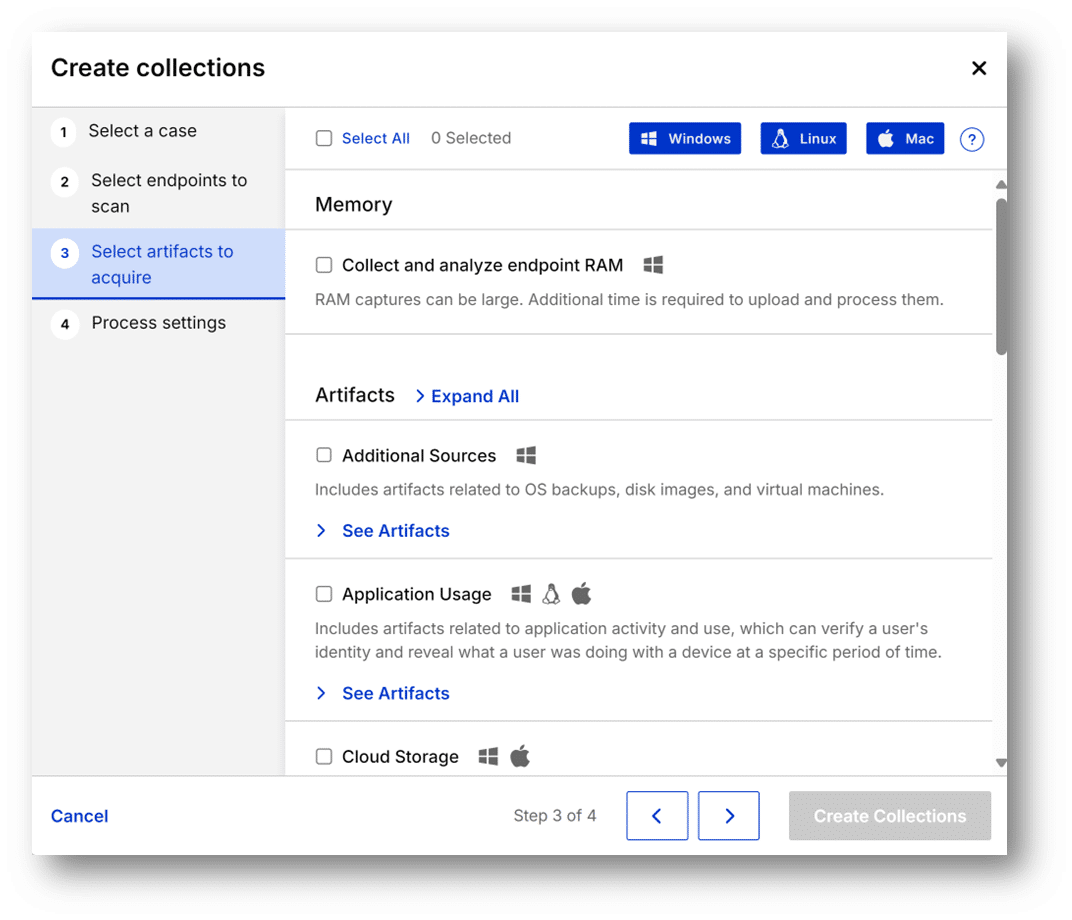Image resolution: width=1072 pixels, height=920 pixels.
Task: Click the vertical scrollbar in the artifacts list
Action: coord(1000,270)
